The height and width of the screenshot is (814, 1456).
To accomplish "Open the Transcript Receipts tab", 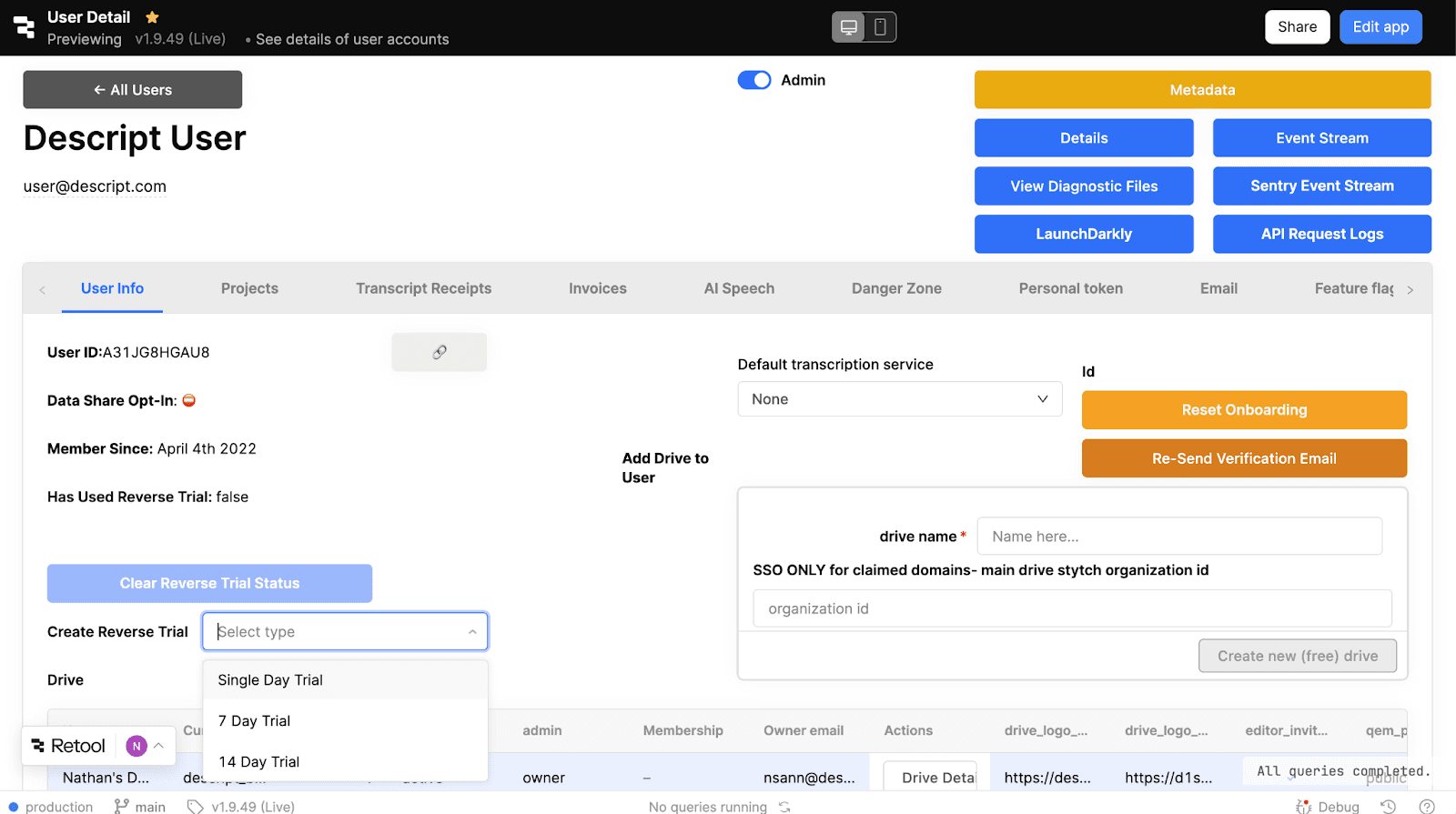I will [x=423, y=288].
